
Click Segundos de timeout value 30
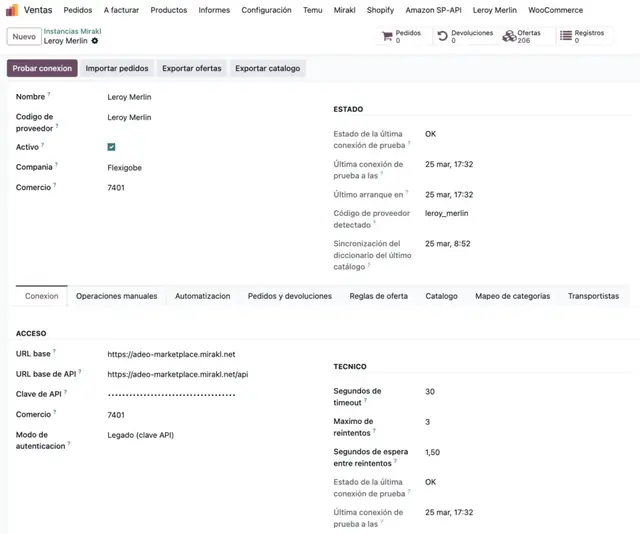(430, 392)
